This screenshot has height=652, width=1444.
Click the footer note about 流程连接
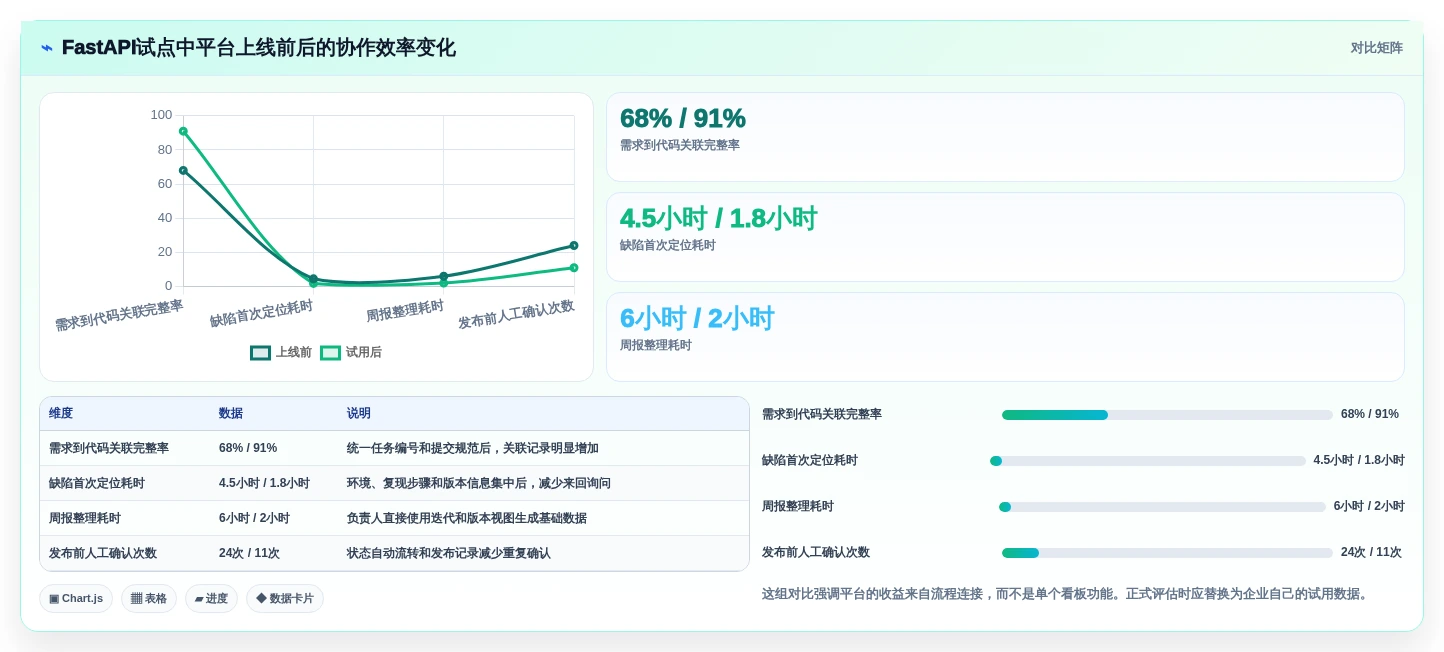1065,593
